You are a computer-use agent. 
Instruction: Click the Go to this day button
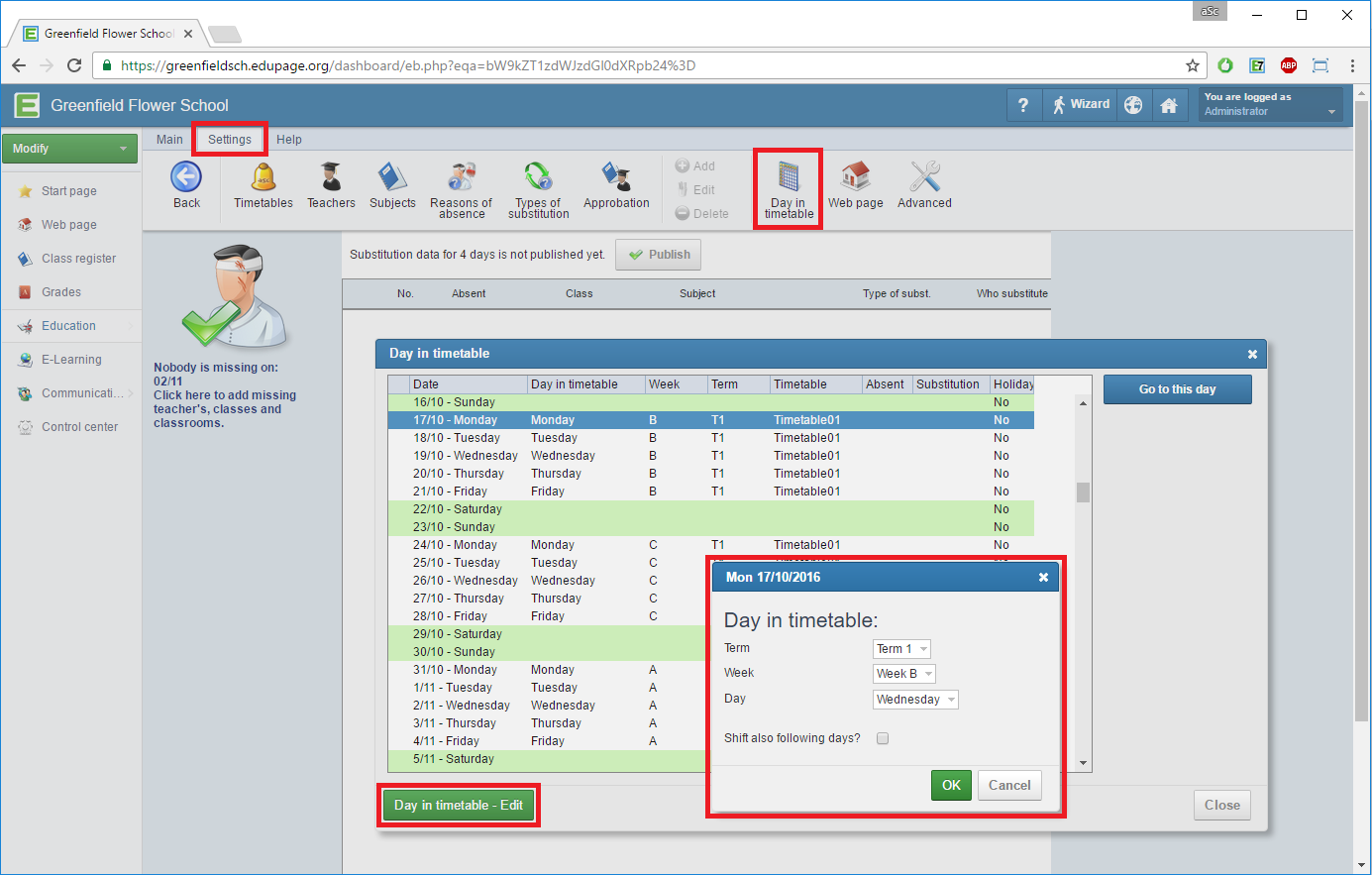pyautogui.click(x=1177, y=389)
